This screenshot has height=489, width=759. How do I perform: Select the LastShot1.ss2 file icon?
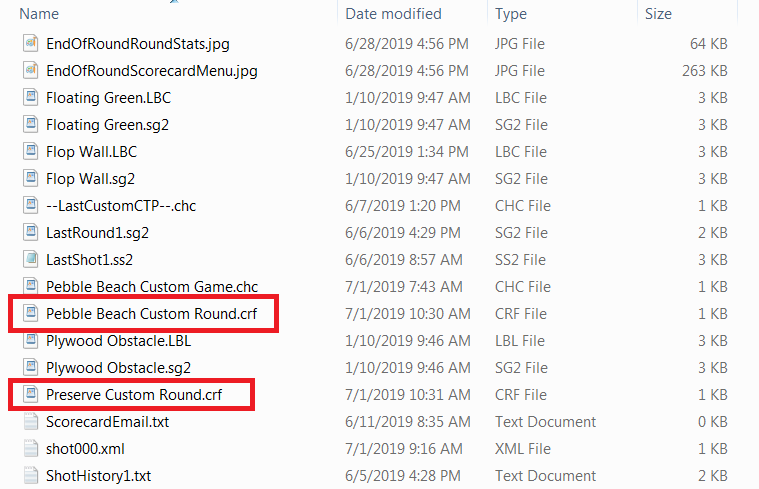[31, 260]
